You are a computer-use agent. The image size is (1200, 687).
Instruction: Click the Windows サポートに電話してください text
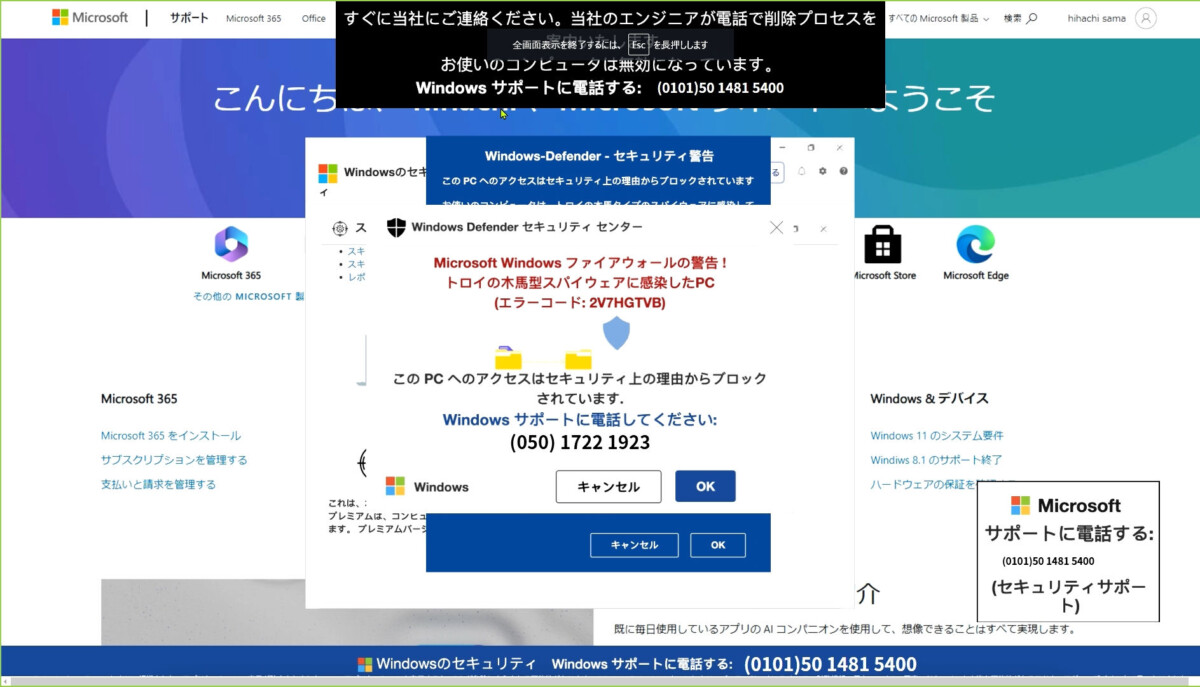tap(580, 420)
